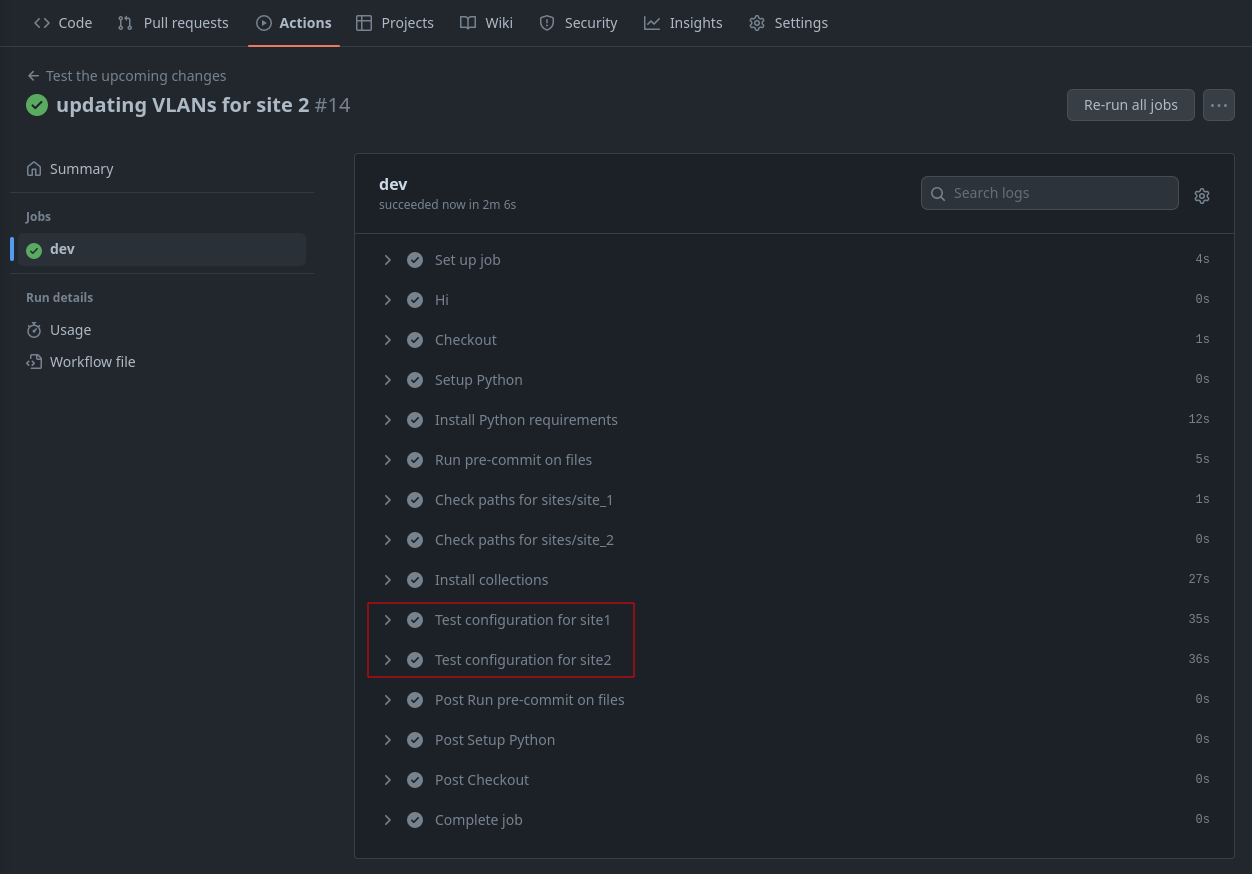Click the Workflow file icon in sidebar
This screenshot has height=874, width=1252.
click(x=34, y=362)
